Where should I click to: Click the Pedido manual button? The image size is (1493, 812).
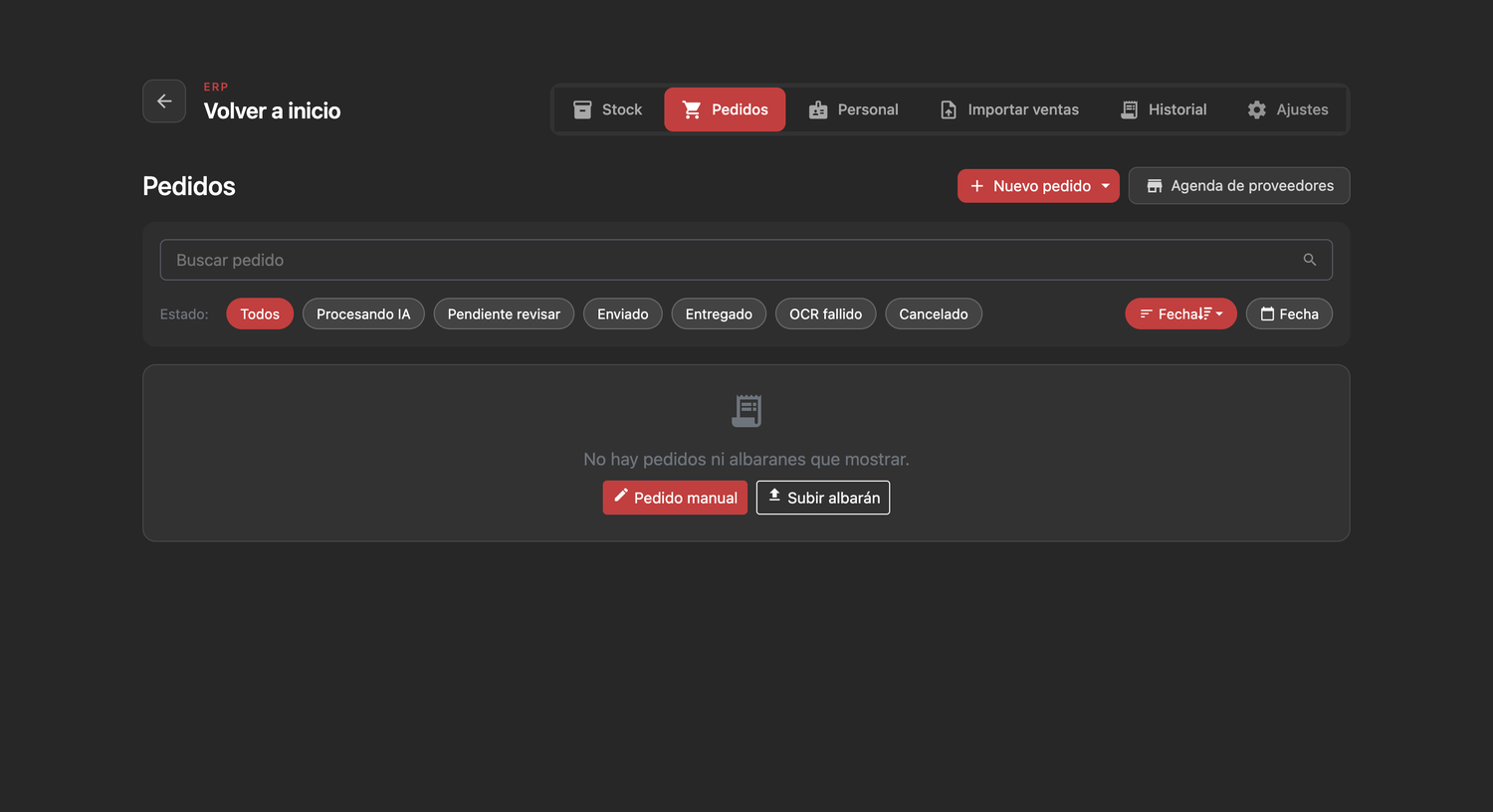click(x=675, y=498)
